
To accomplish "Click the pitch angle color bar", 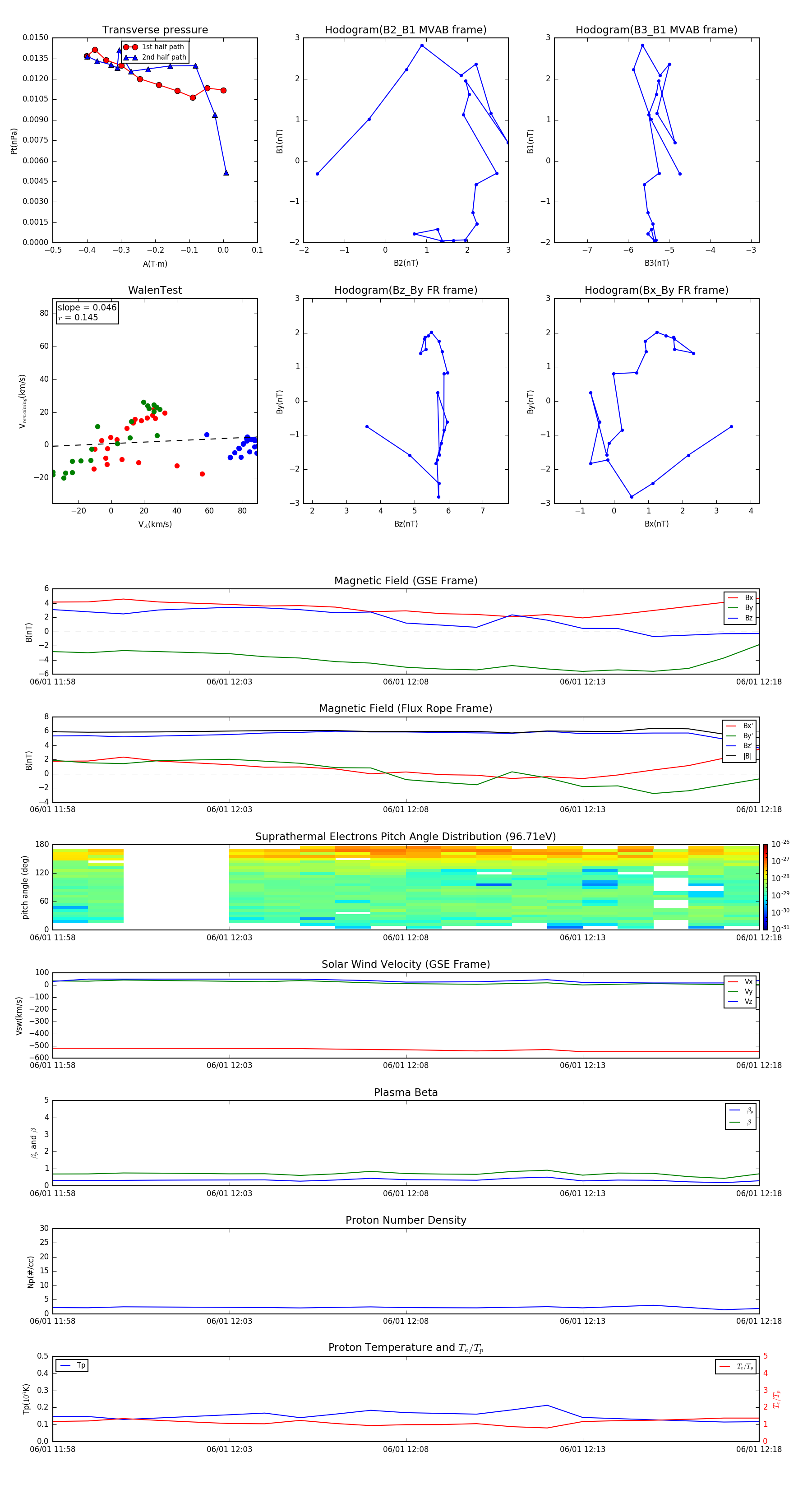I will pyautogui.click(x=765, y=887).
